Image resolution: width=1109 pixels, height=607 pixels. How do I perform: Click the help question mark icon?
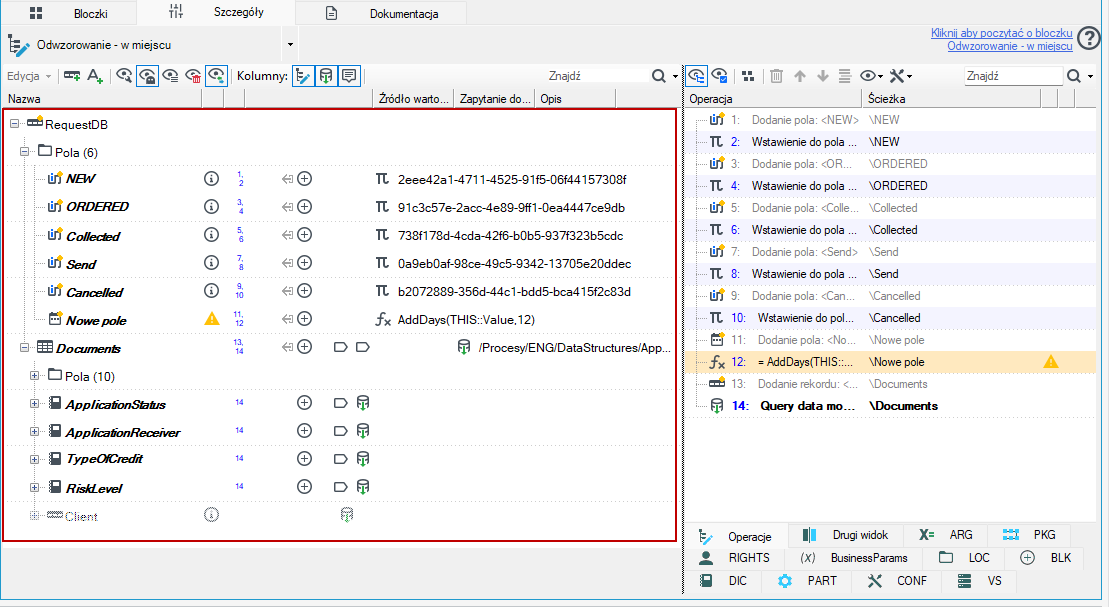(1090, 39)
